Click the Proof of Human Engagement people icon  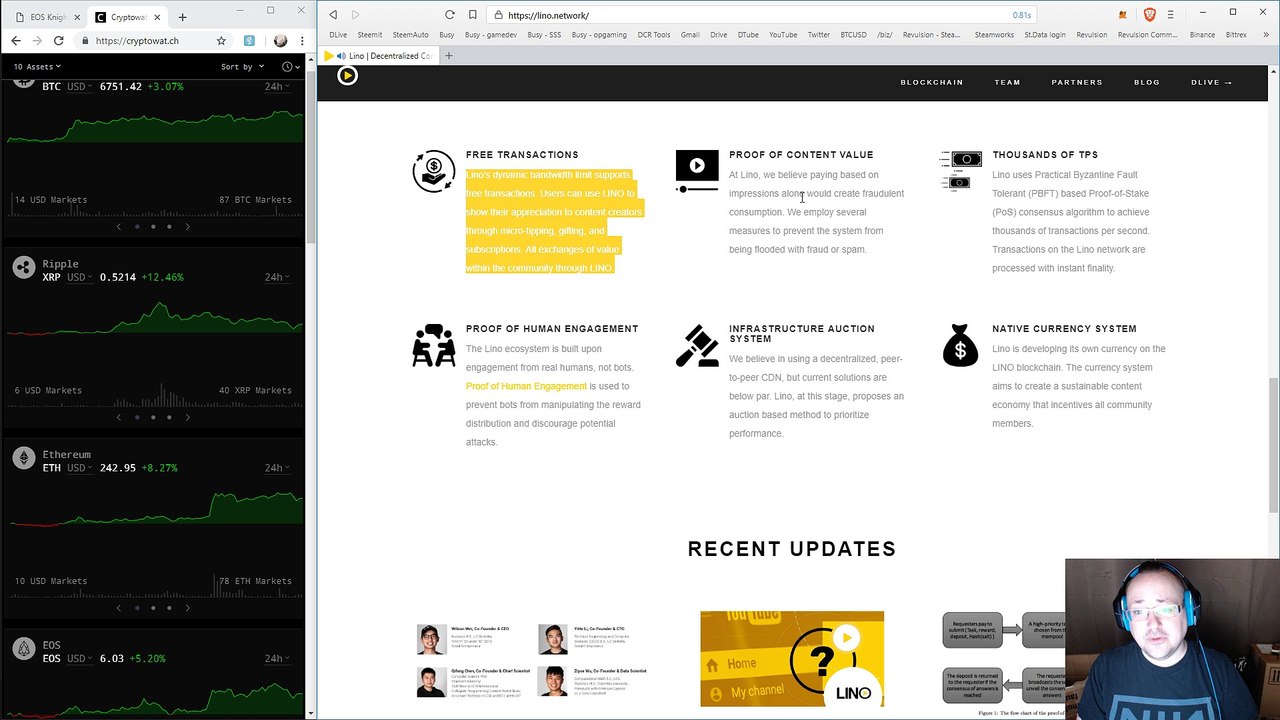coord(434,346)
